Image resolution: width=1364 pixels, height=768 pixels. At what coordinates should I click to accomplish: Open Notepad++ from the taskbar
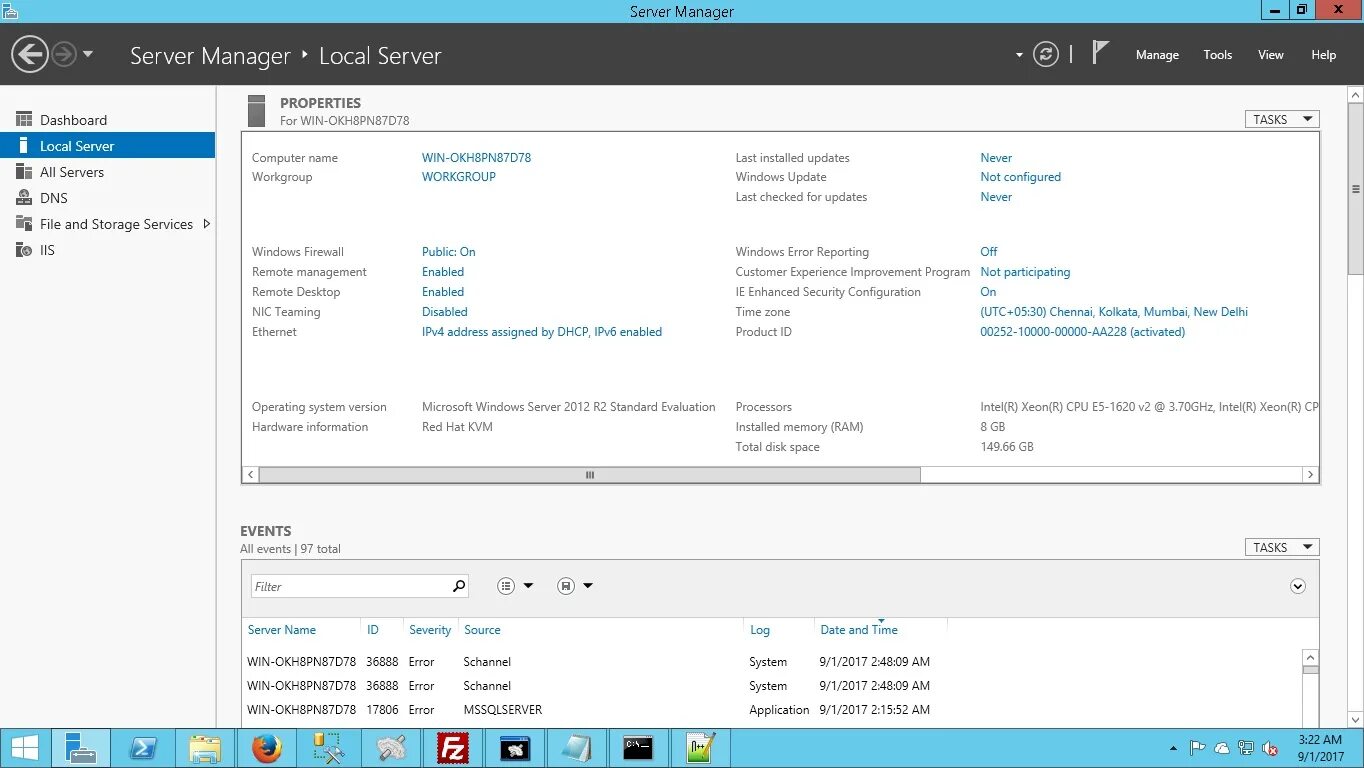pyautogui.click(x=700, y=748)
